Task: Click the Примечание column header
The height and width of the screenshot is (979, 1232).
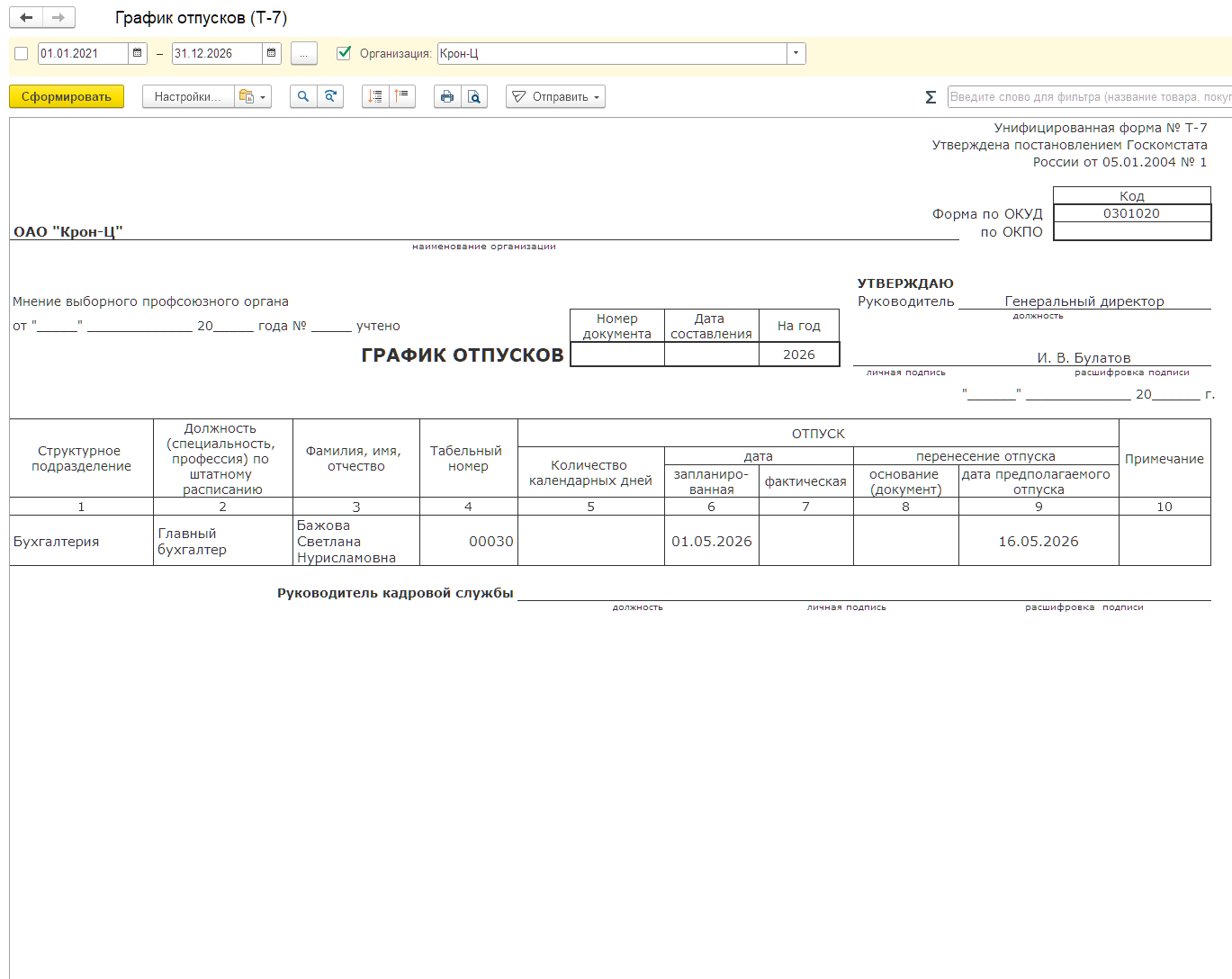Action: pyautogui.click(x=1165, y=458)
